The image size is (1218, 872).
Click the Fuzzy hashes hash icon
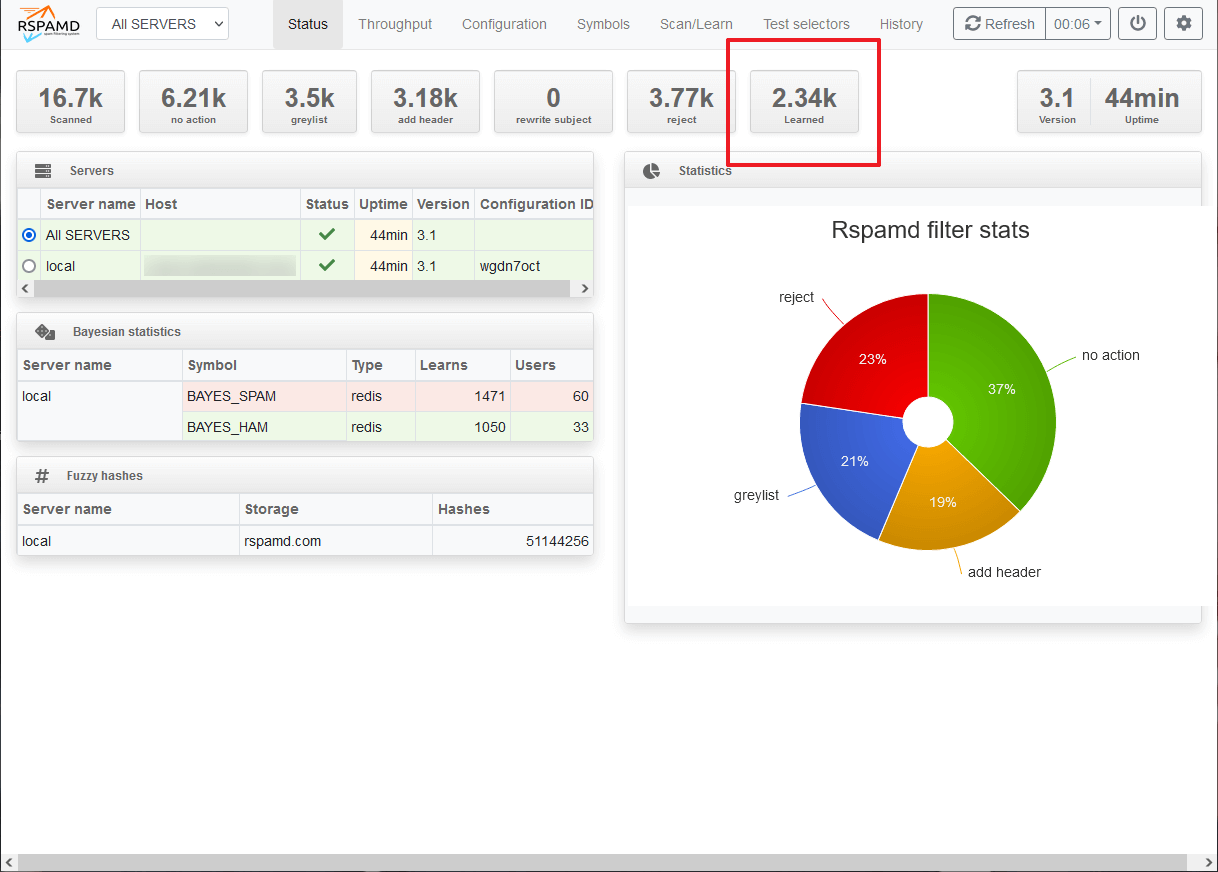(41, 474)
